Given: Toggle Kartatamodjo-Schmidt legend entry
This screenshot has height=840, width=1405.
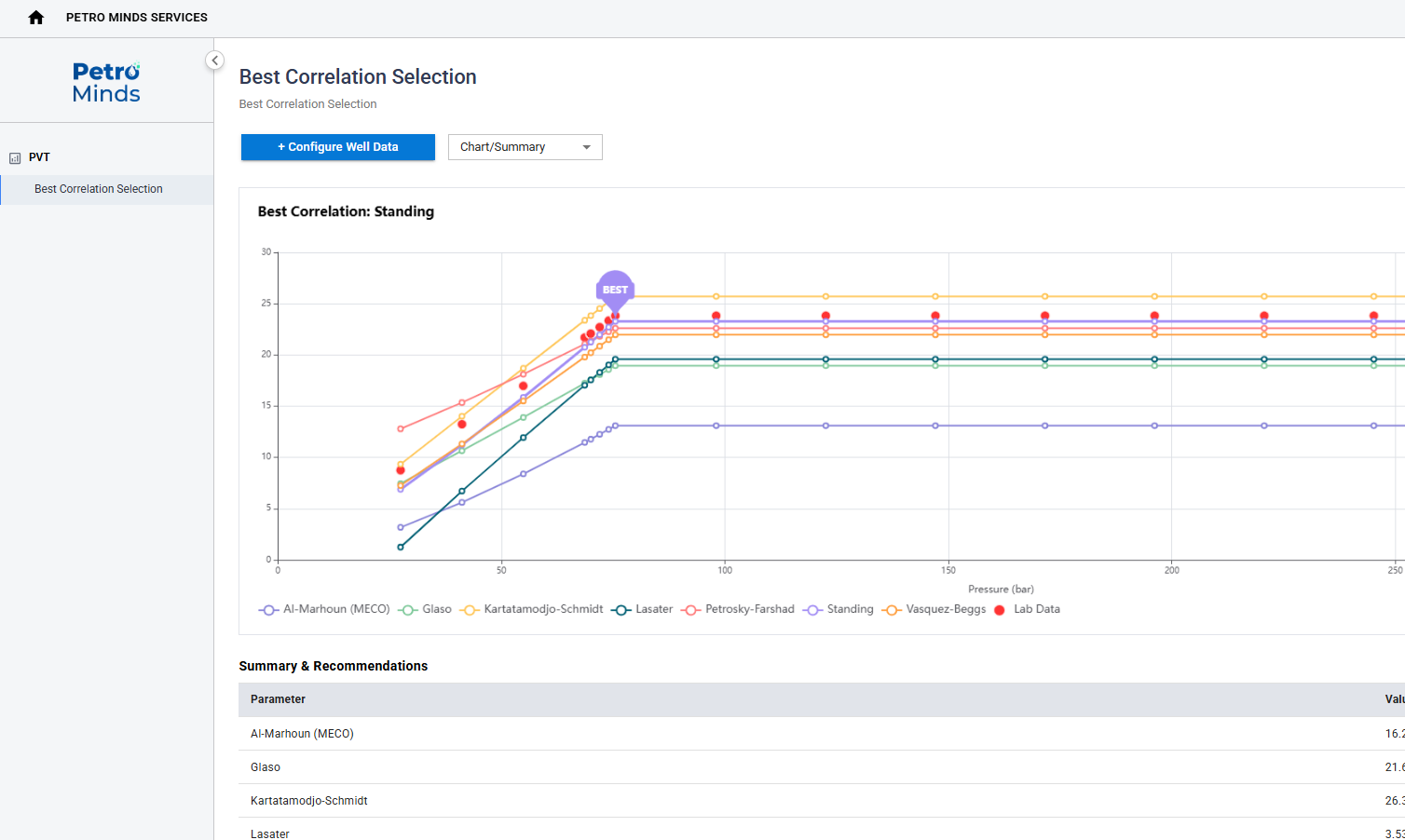Looking at the screenshot, I should click(x=531, y=610).
